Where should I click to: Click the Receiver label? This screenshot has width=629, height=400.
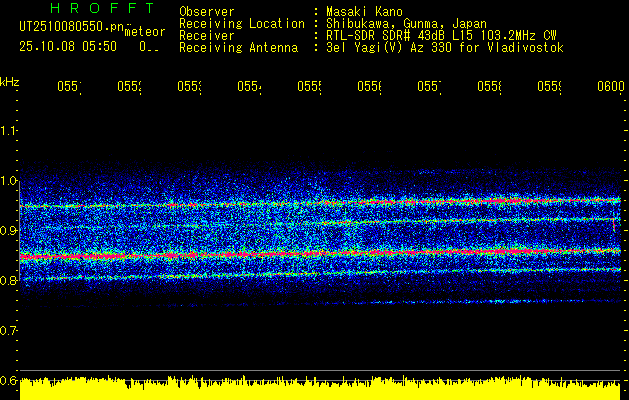click(207, 36)
